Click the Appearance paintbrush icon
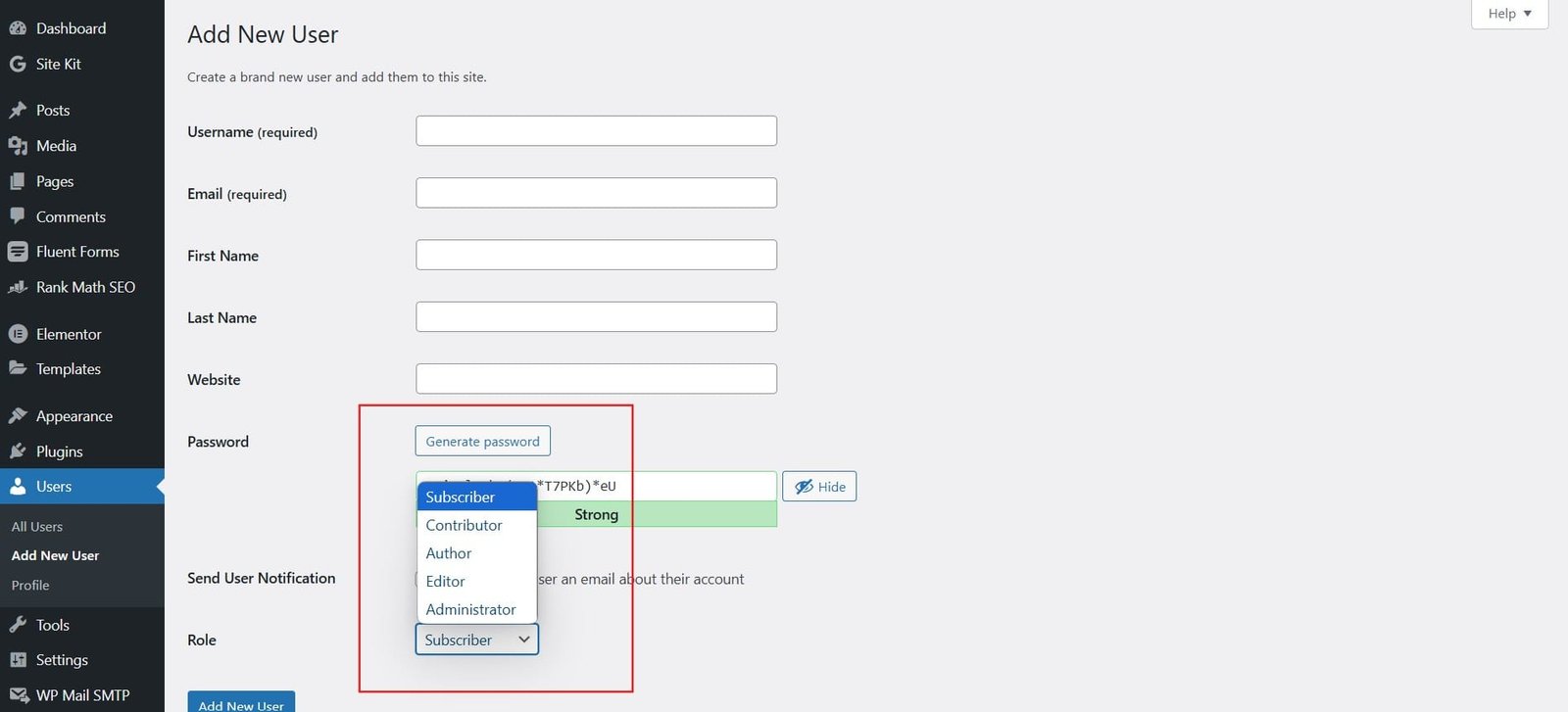The width and height of the screenshot is (1568, 712). (18, 416)
